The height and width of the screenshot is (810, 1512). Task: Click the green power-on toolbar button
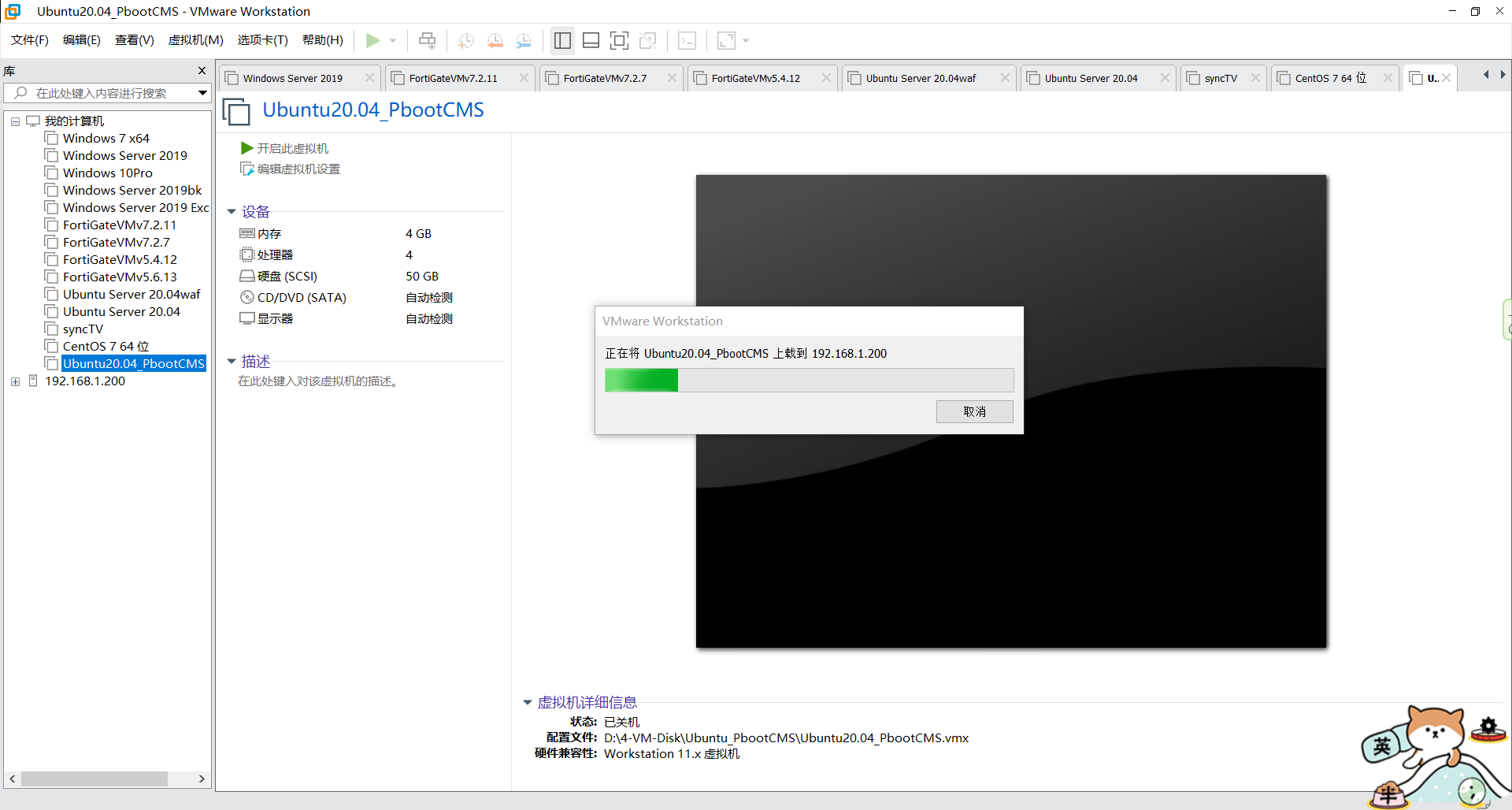point(373,40)
